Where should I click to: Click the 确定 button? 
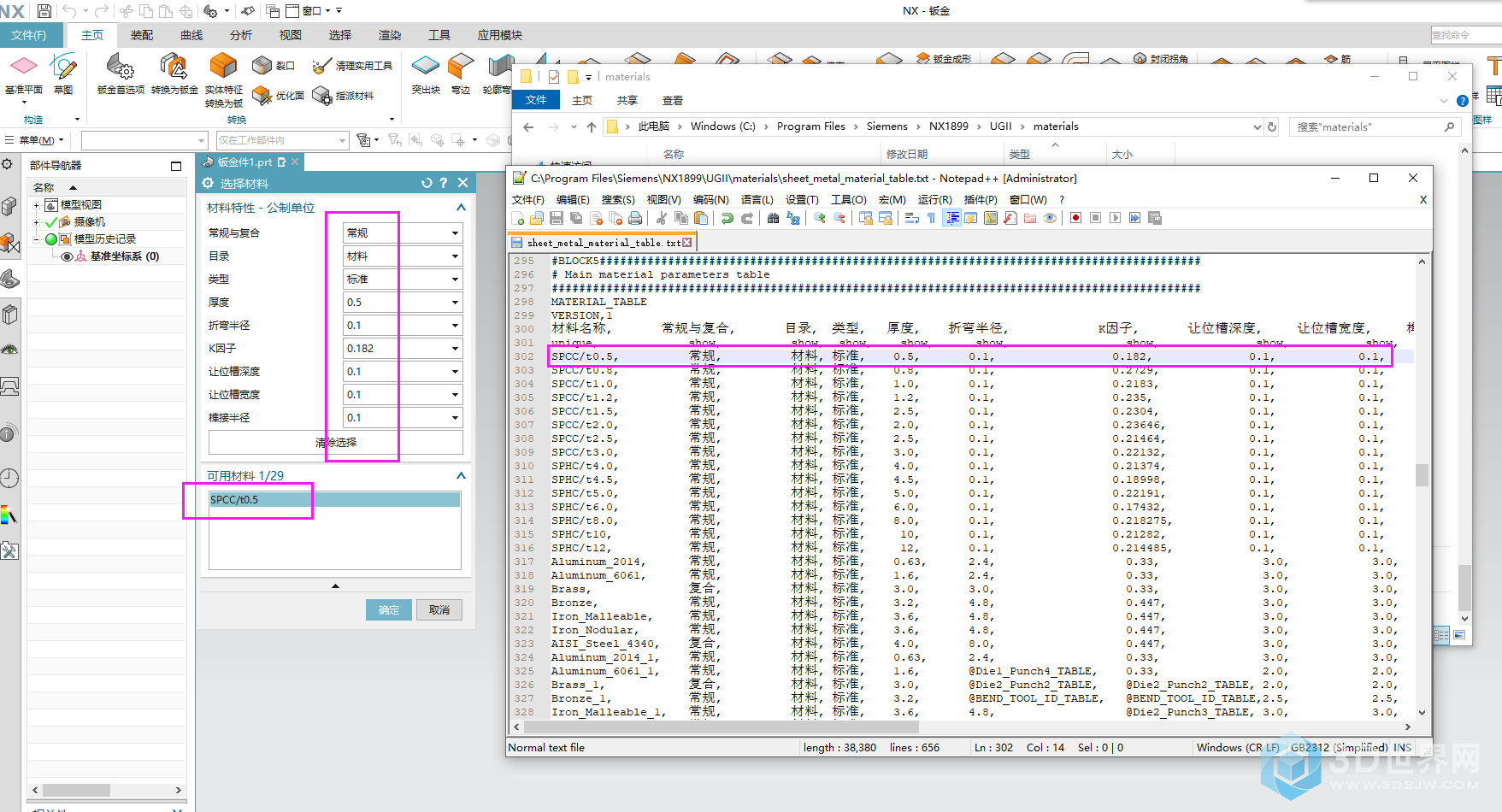(x=389, y=609)
